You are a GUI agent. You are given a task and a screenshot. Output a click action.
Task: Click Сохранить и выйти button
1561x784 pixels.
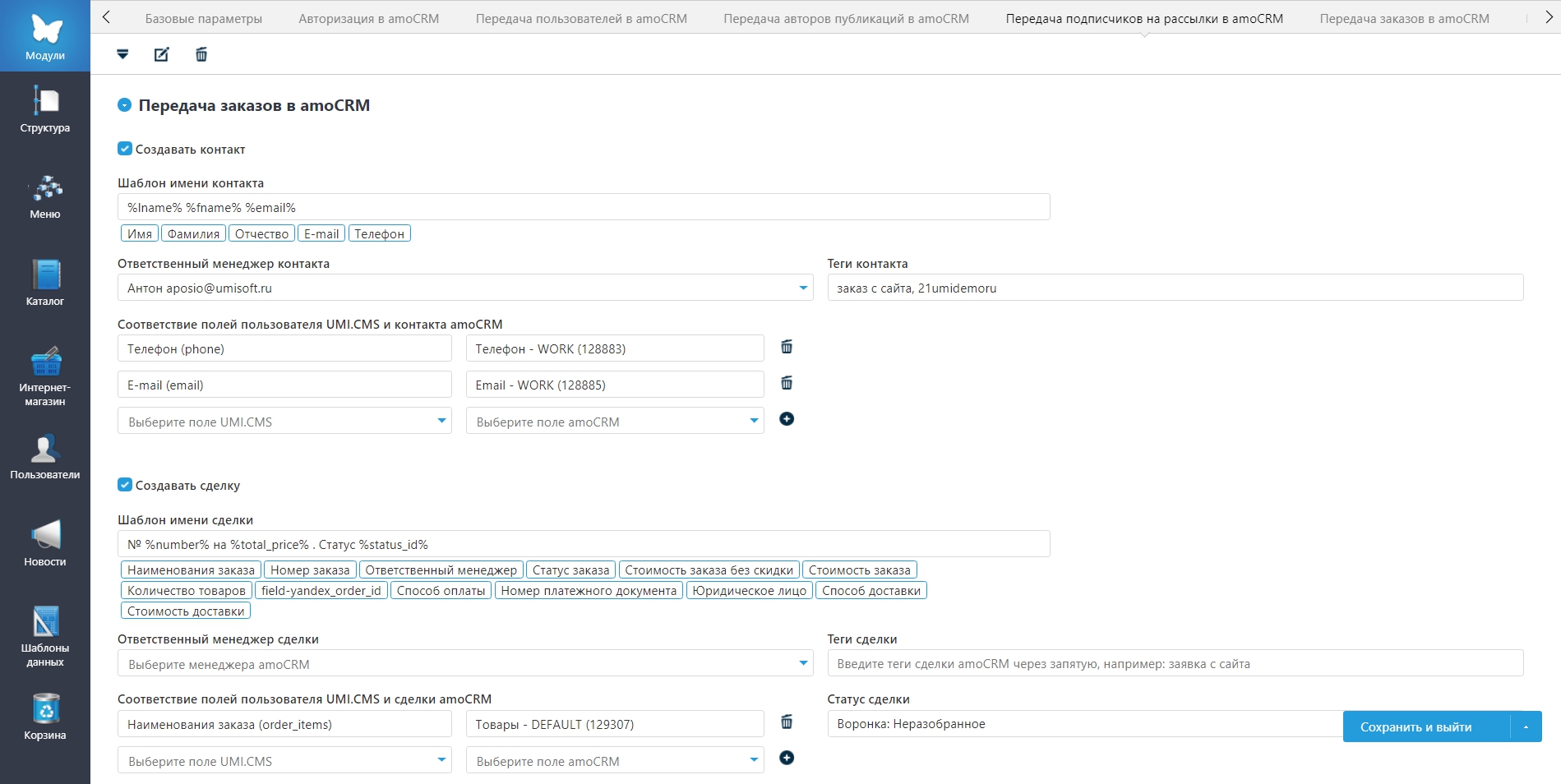(x=1427, y=726)
